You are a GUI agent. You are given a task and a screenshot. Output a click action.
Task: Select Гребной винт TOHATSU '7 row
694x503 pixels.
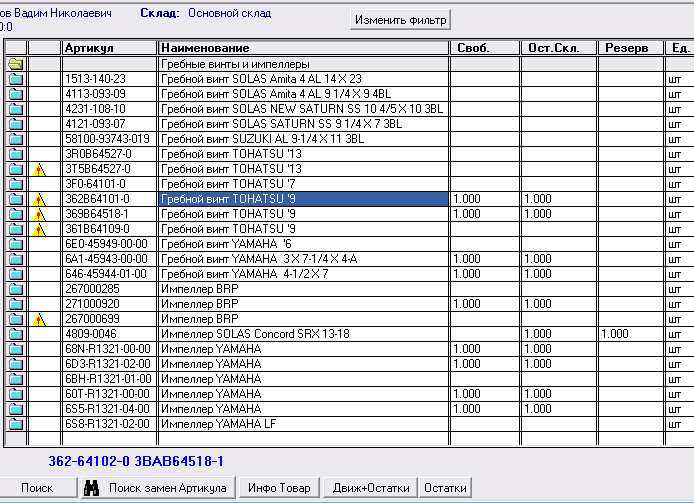pyautogui.click(x=304, y=184)
